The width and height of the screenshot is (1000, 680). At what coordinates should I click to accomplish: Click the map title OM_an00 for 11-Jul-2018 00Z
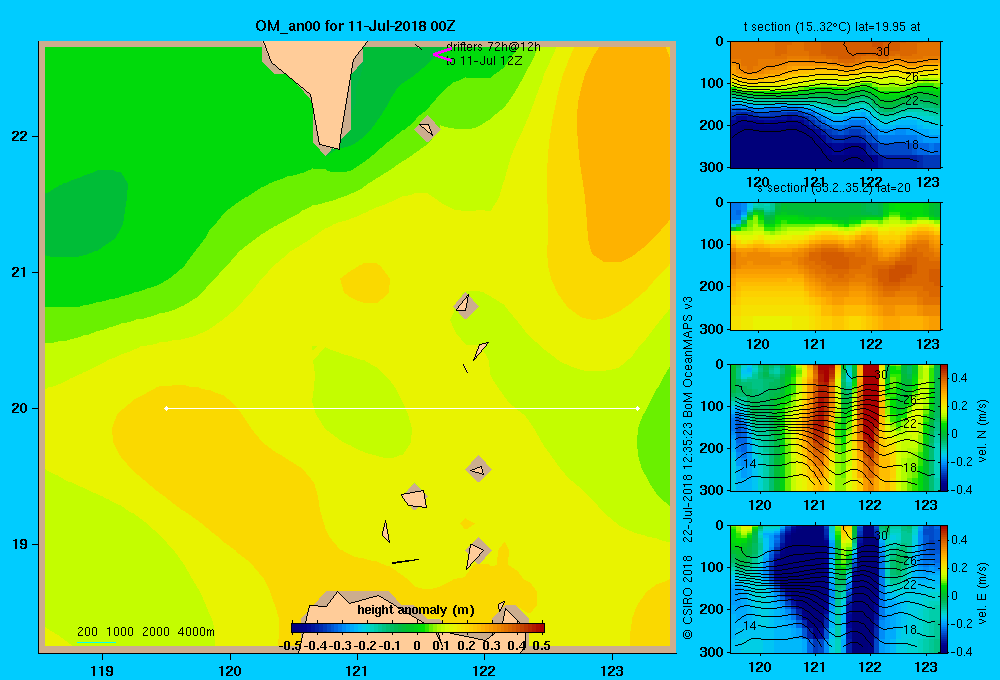click(355, 26)
